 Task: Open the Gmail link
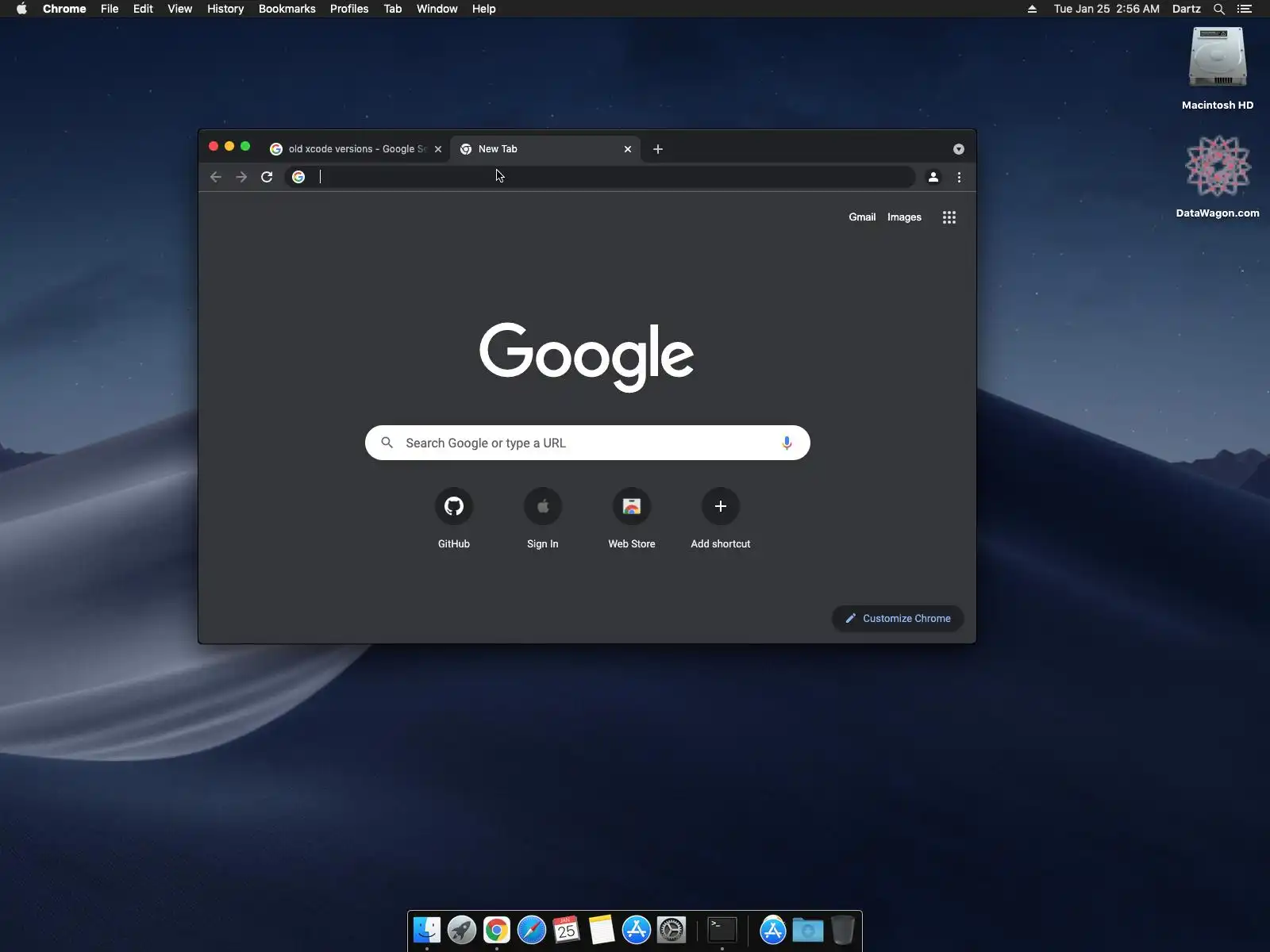pos(862,217)
